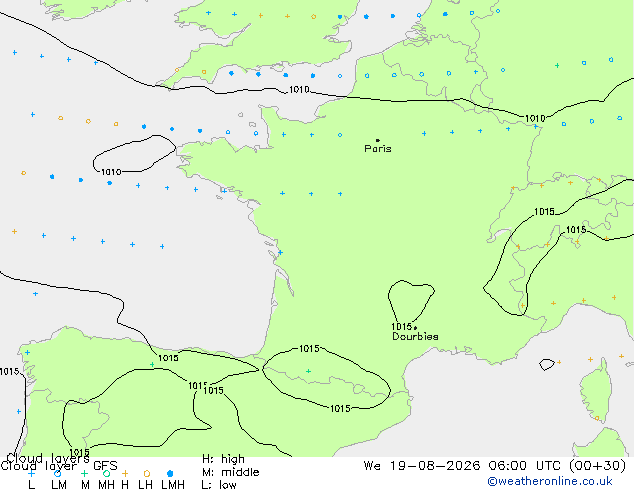Open the weatheronline.co.uk copyright link

tap(549, 481)
